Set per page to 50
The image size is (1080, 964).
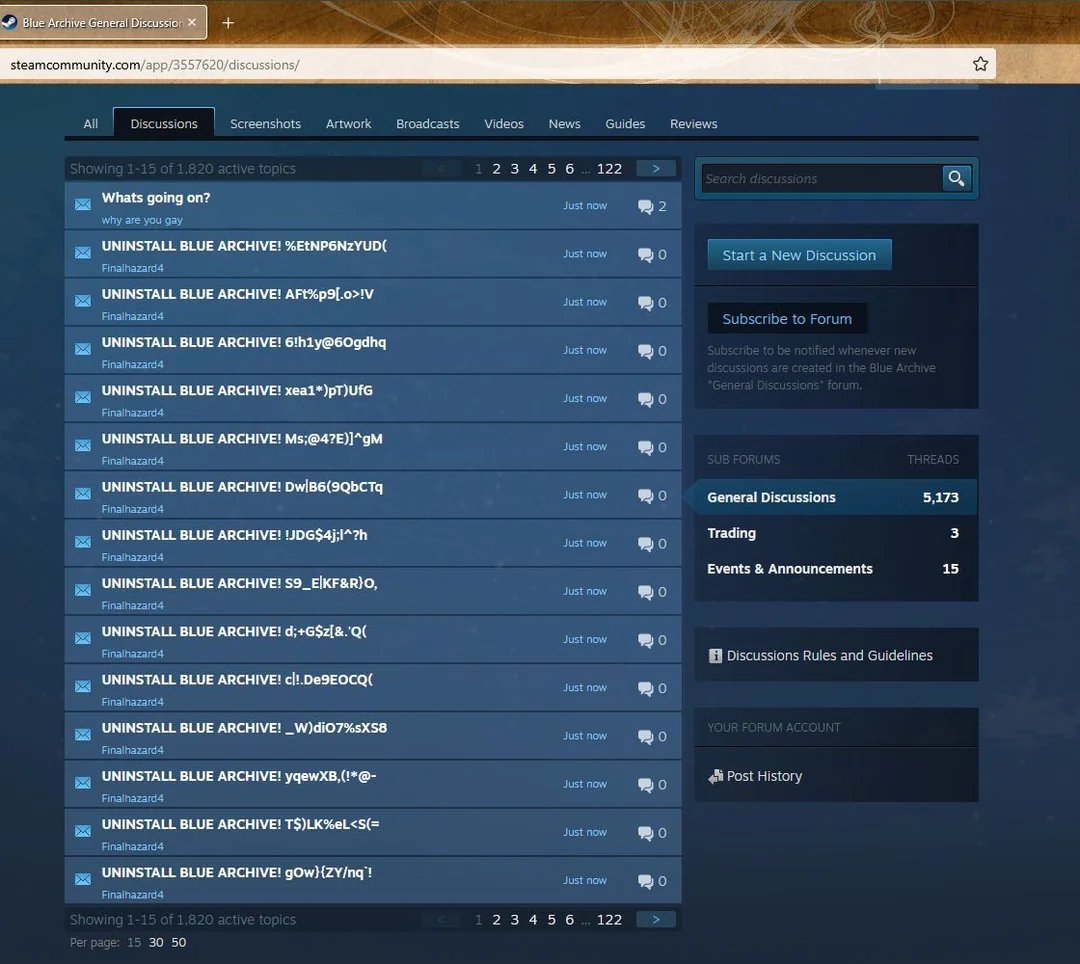[178, 943]
